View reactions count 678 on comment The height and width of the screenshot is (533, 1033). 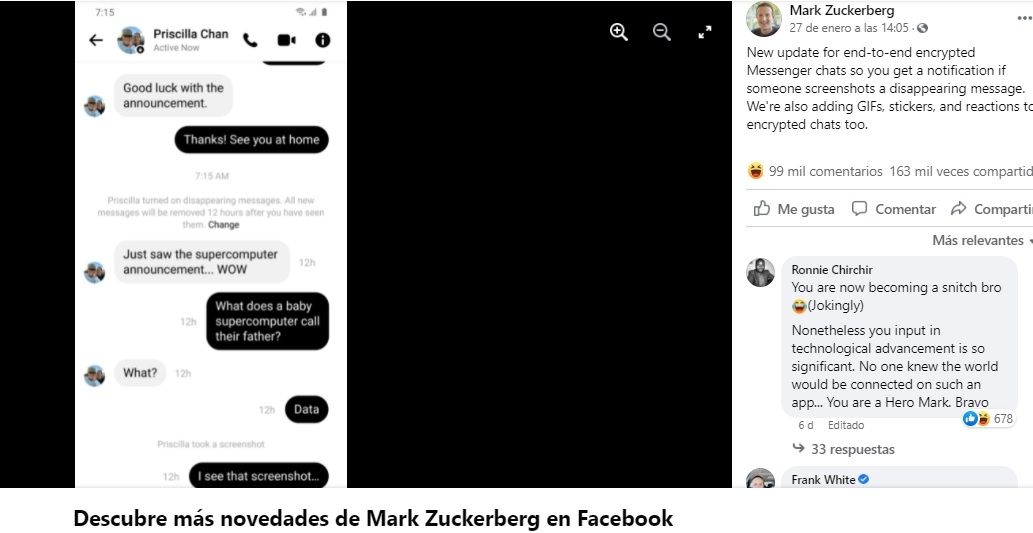tap(988, 418)
